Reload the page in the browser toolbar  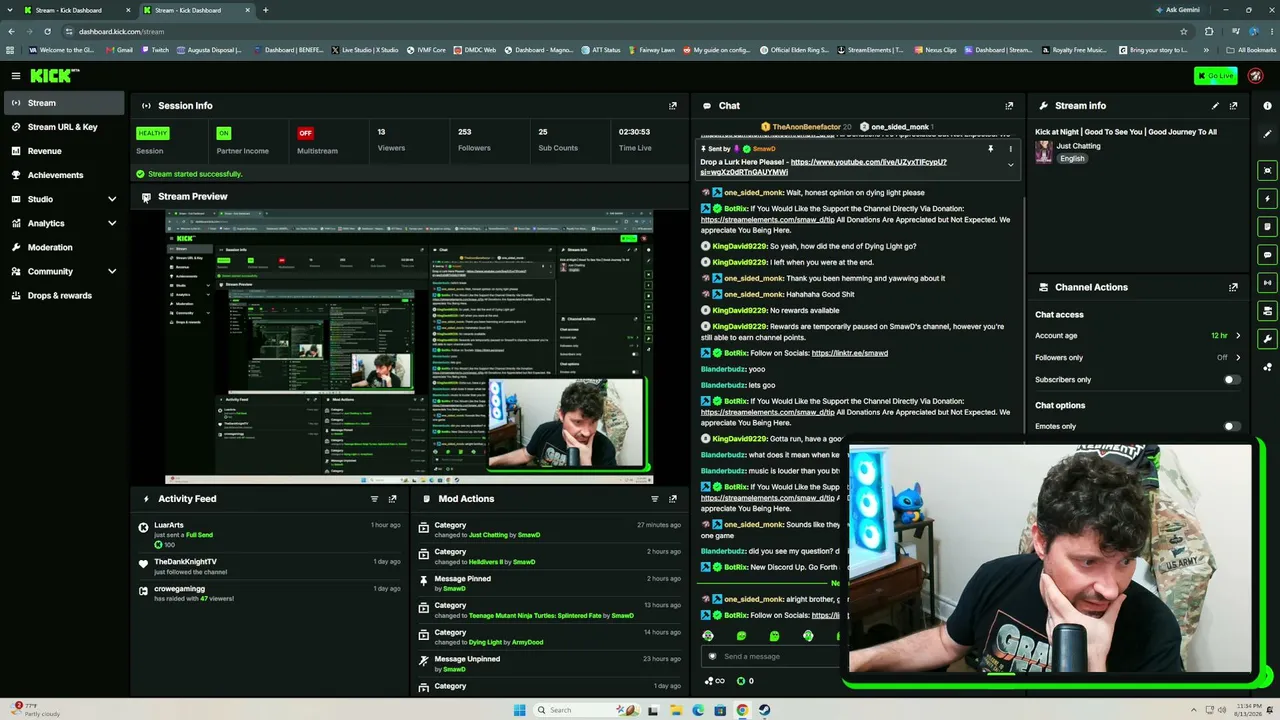click(46, 31)
